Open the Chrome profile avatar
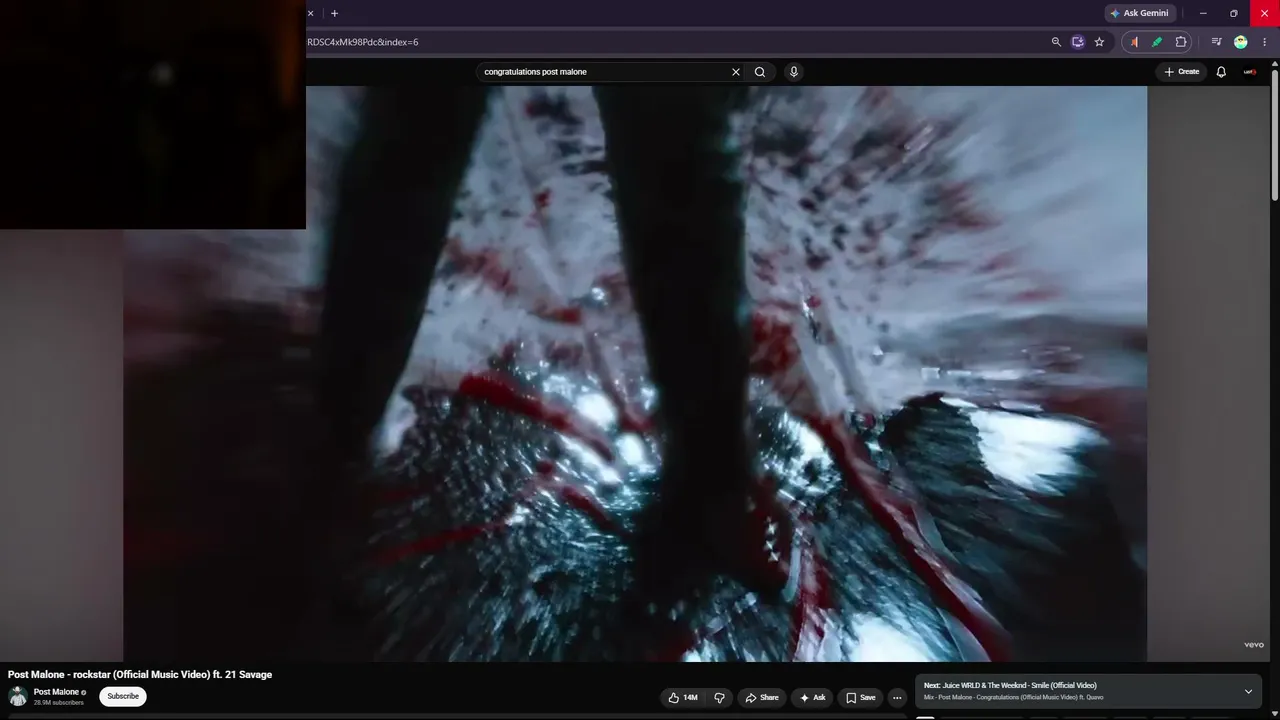Image resolution: width=1280 pixels, height=720 pixels. (x=1241, y=42)
